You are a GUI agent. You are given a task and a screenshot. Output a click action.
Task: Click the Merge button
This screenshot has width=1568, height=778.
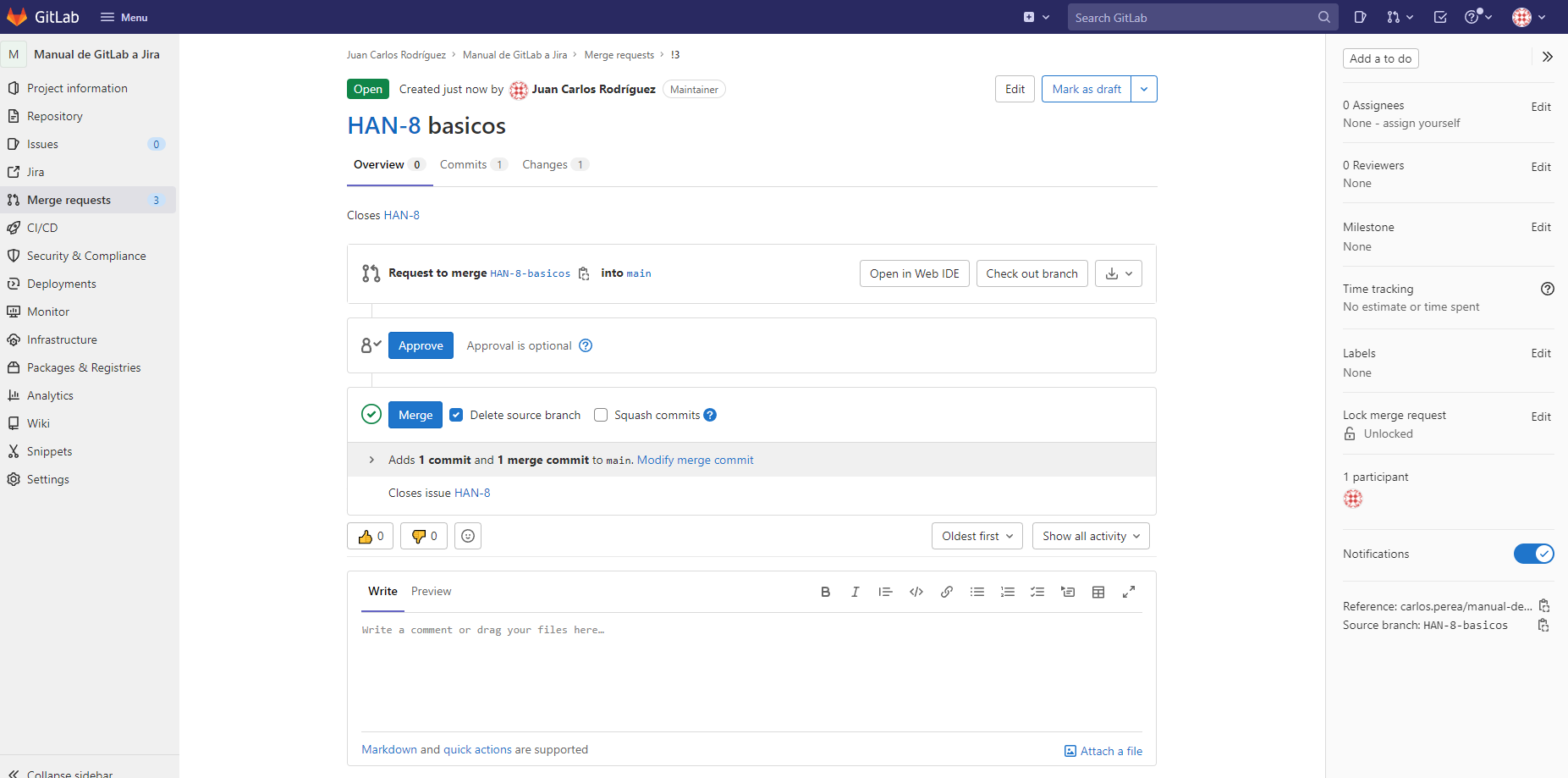(415, 415)
